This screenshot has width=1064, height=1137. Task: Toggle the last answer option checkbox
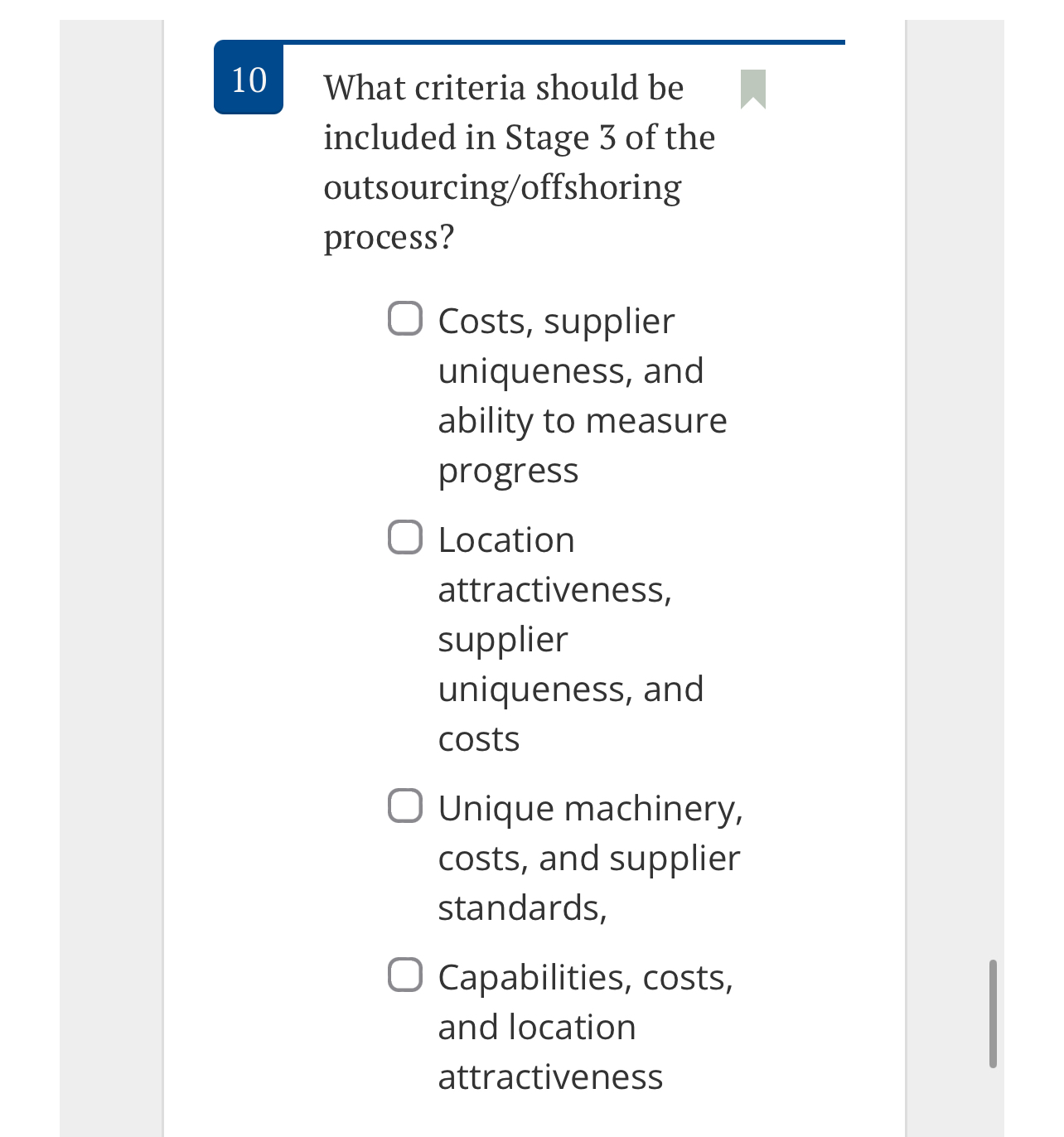coord(406,974)
